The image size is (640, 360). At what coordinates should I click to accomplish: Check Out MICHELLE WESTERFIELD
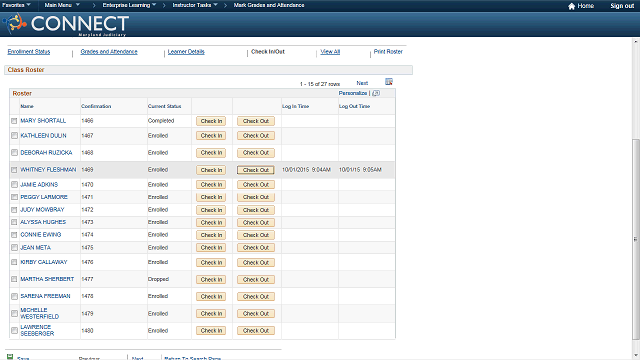256,313
